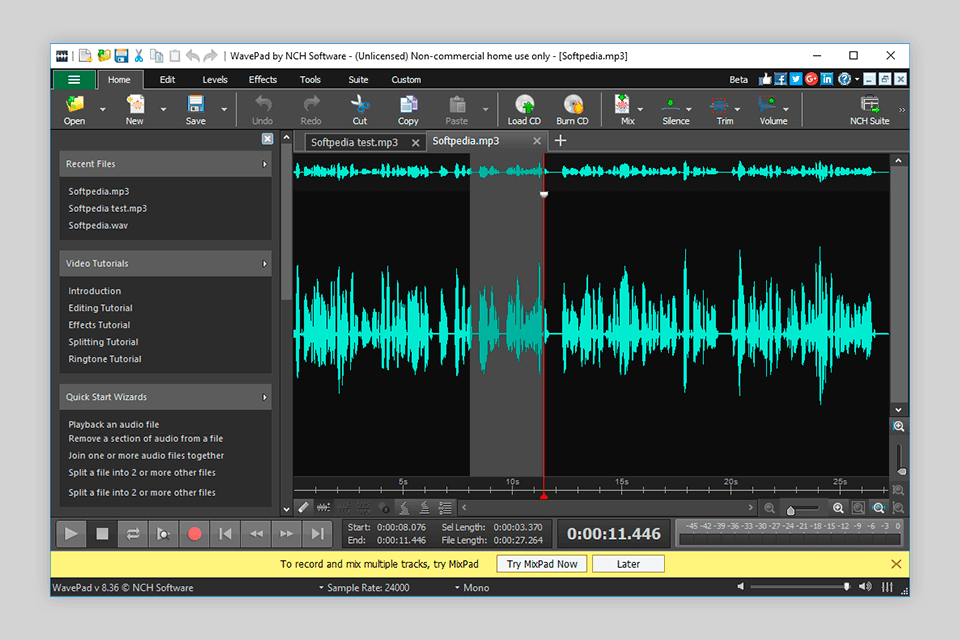Open the dropdown arrow next to Paste
960x640 pixels.
pyautogui.click(x=486, y=110)
